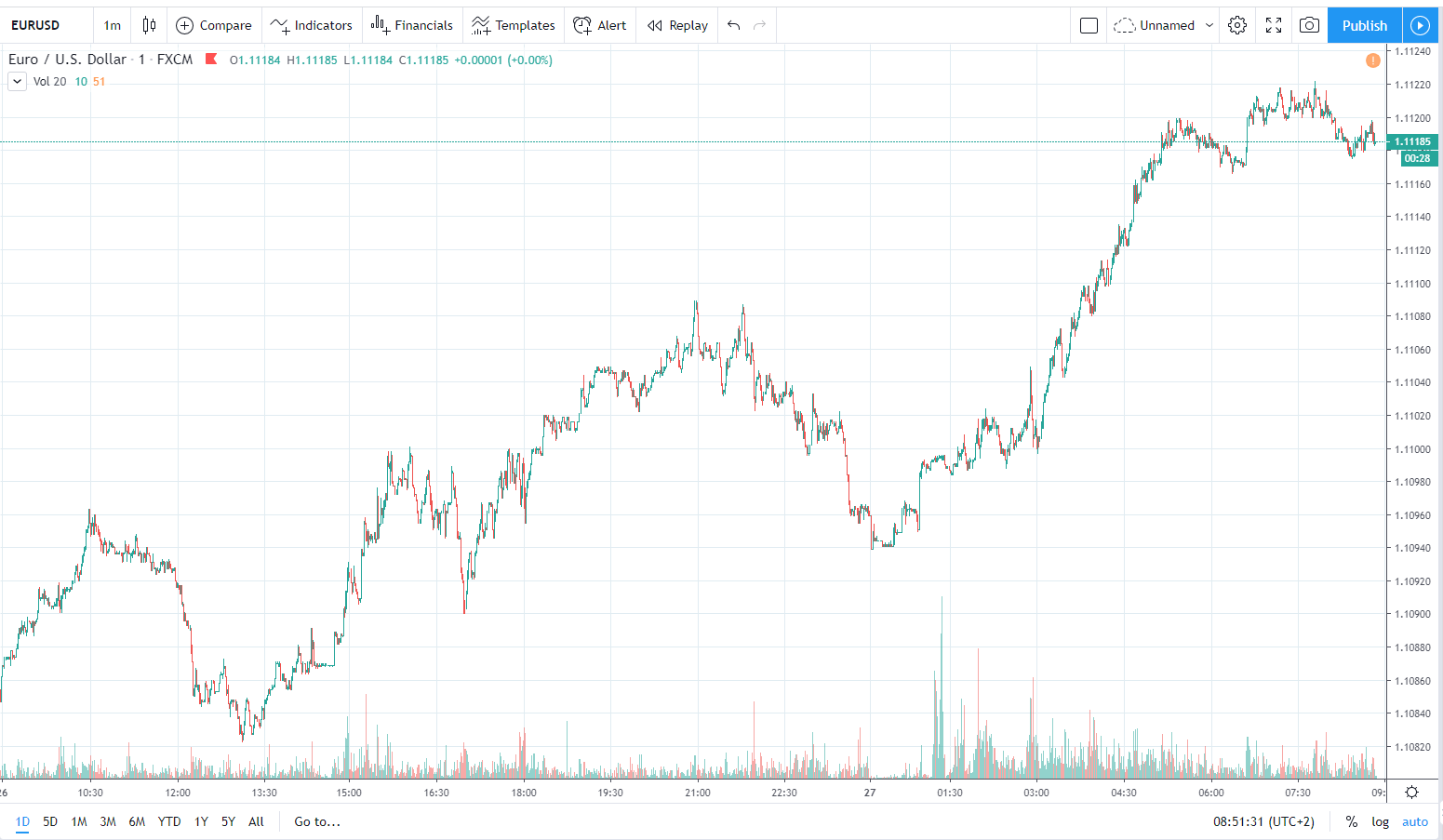
Task: Create a new Alert
Action: click(x=600, y=25)
